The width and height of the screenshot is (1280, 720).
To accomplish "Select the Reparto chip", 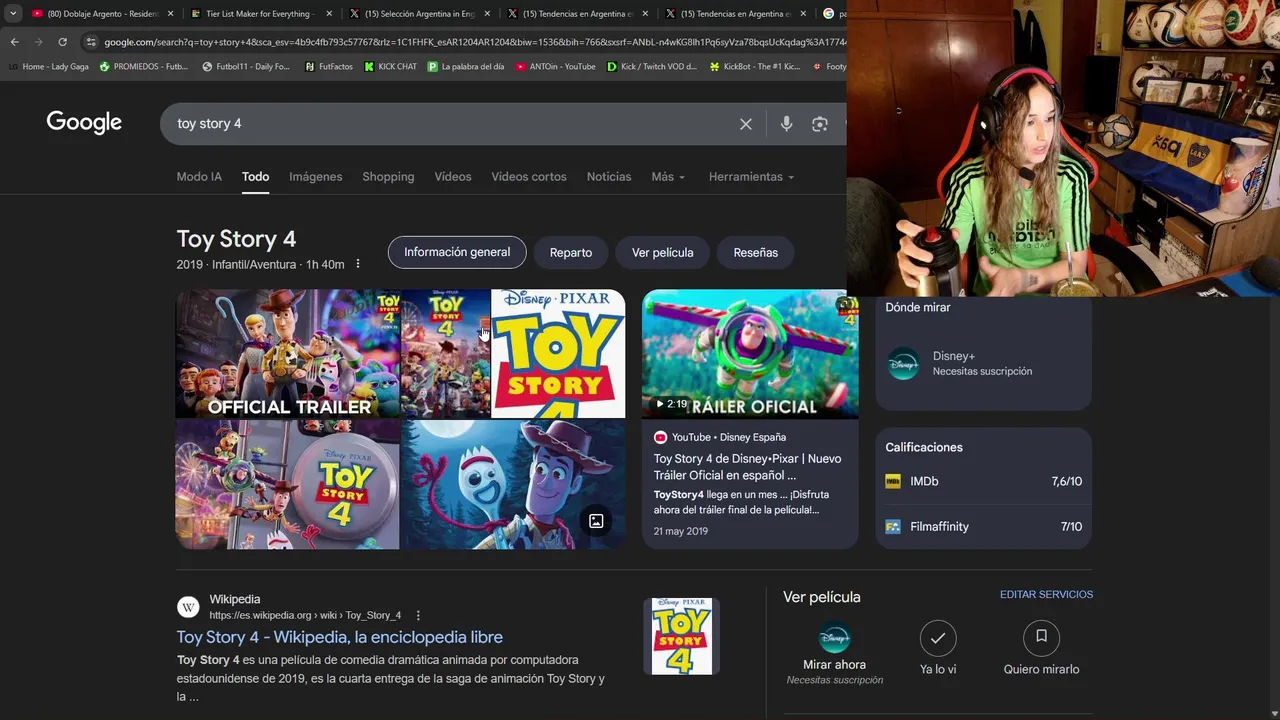I will [571, 253].
